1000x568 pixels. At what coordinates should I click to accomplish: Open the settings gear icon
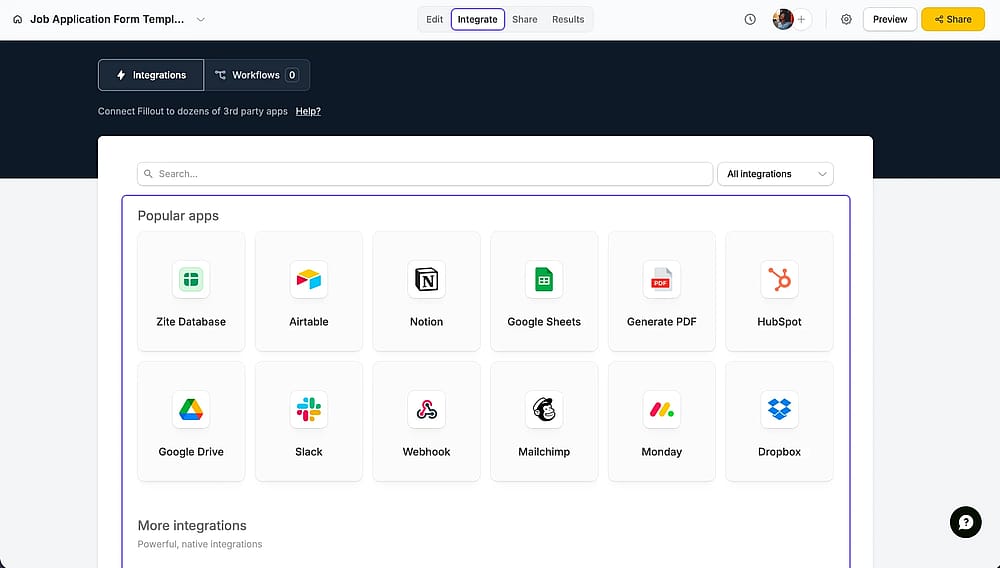(x=846, y=19)
